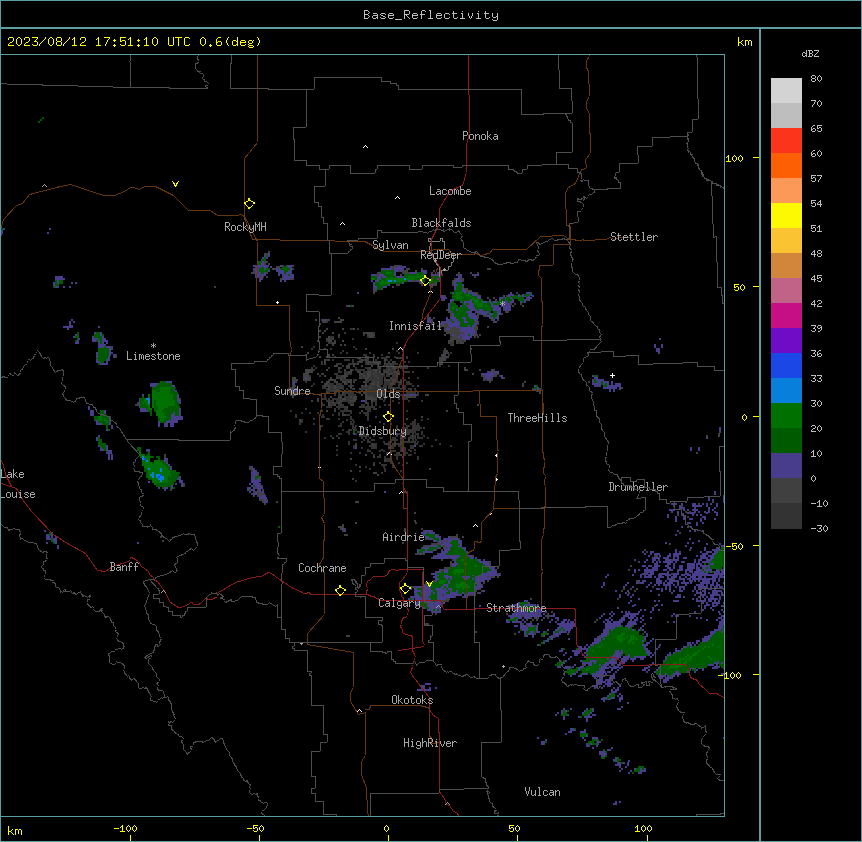Screen dimensions: 862x842
Task: Click the Calgary city label
Action: [x=399, y=603]
